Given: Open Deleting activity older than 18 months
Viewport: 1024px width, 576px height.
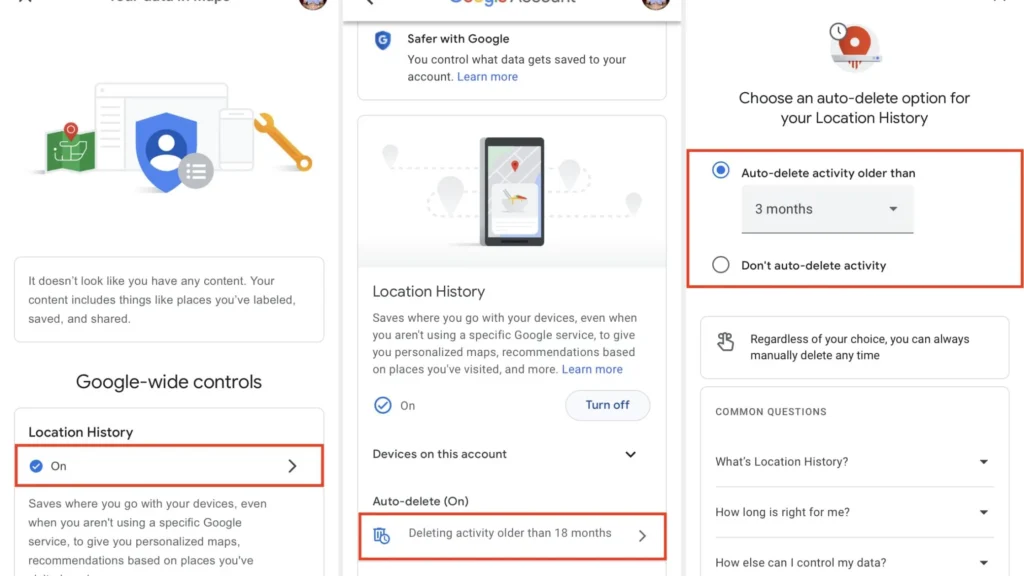Looking at the screenshot, I should tap(511, 535).
